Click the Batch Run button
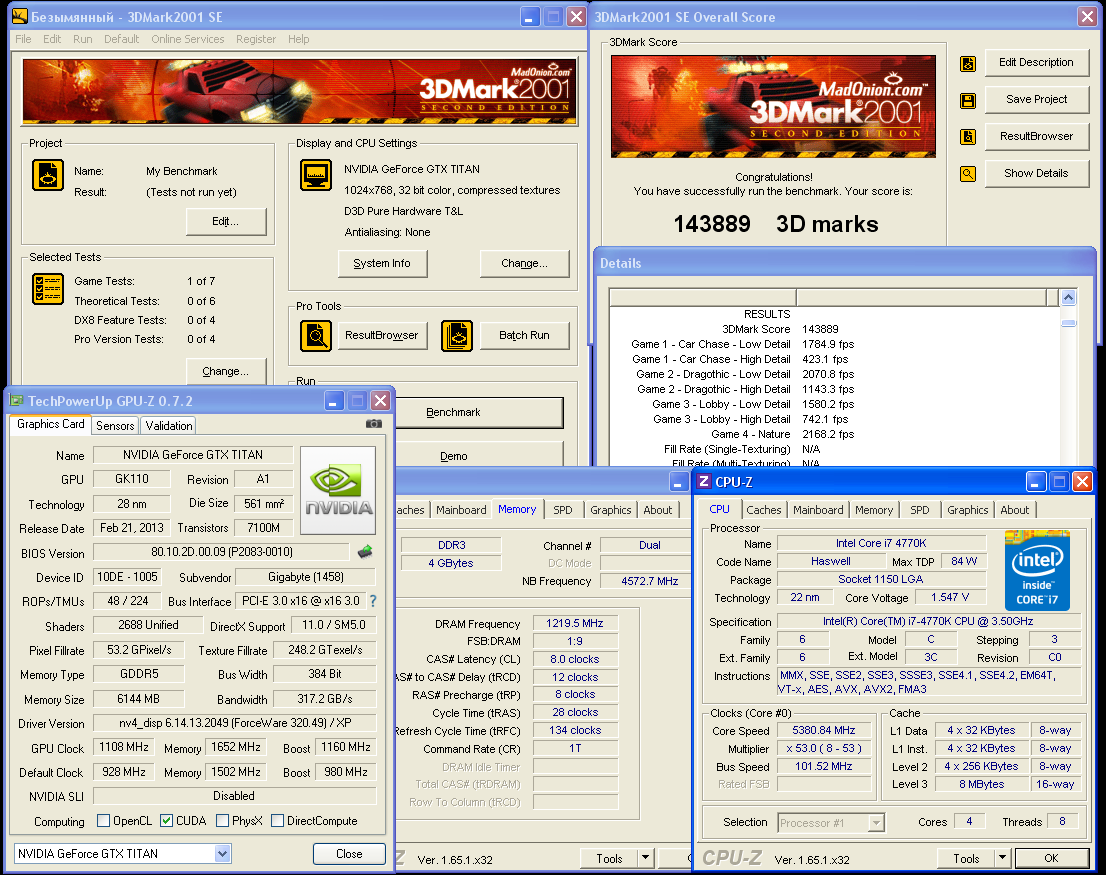The height and width of the screenshot is (875, 1106). 524,336
